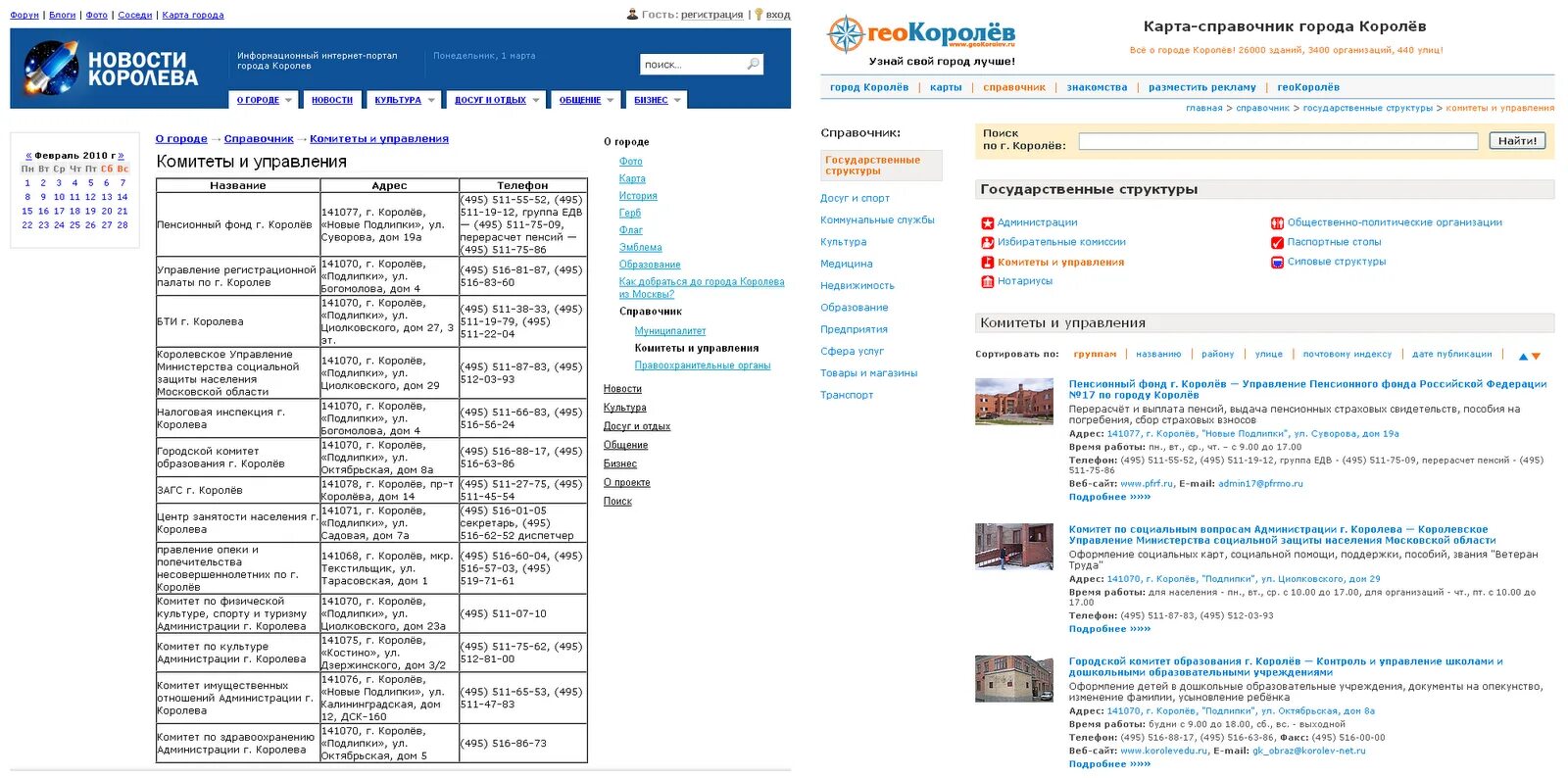This screenshot has height=778, width=1568.
Task: Sort listings by почтовому индексу
Action: [x=1347, y=355]
